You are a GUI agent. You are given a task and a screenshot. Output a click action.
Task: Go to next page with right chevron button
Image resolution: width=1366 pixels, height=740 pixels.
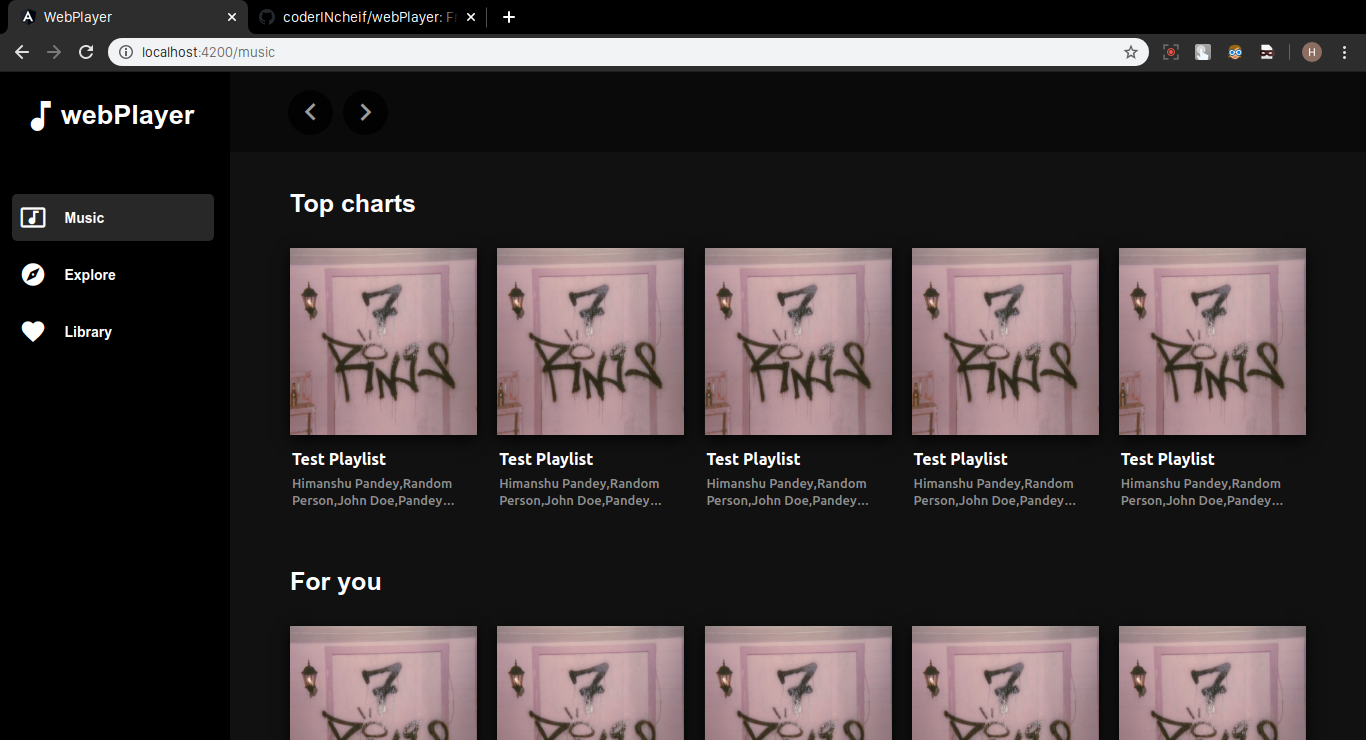point(365,112)
